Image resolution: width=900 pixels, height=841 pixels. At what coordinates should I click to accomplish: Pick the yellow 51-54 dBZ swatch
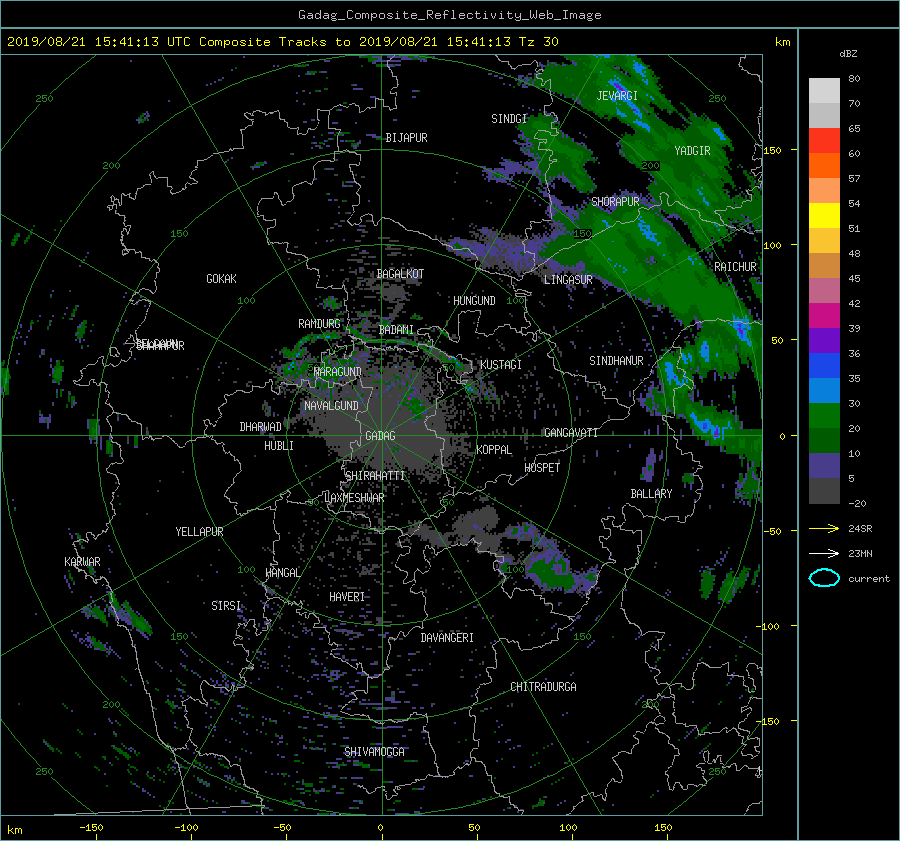824,216
